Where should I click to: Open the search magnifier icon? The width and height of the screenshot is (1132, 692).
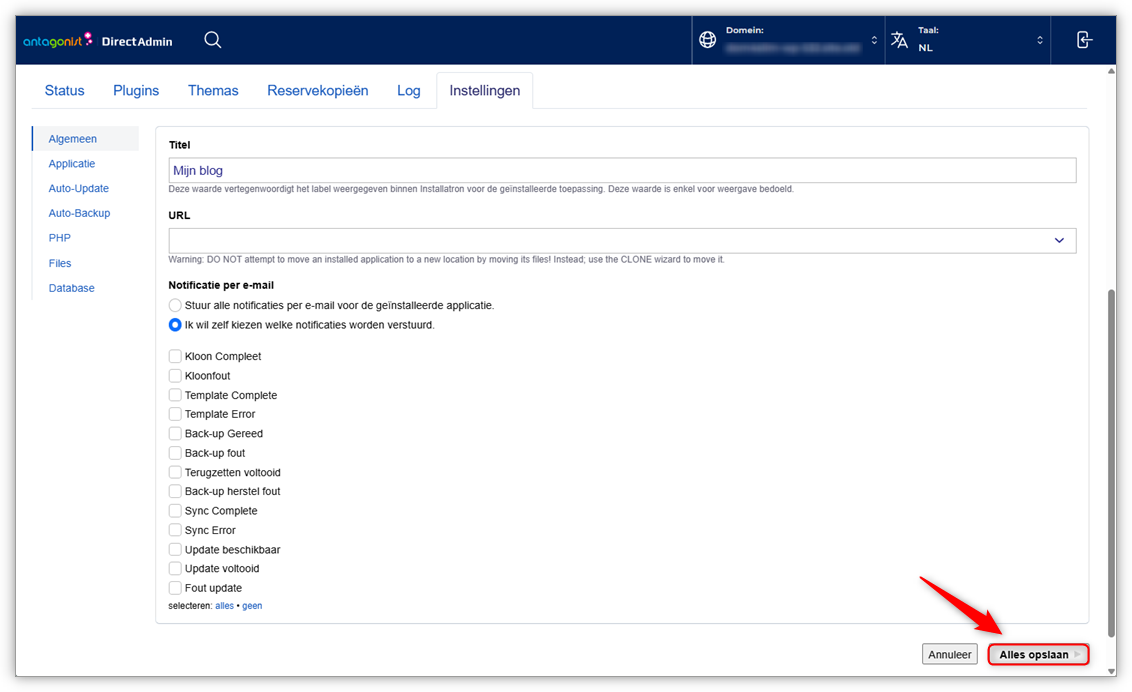click(x=212, y=40)
